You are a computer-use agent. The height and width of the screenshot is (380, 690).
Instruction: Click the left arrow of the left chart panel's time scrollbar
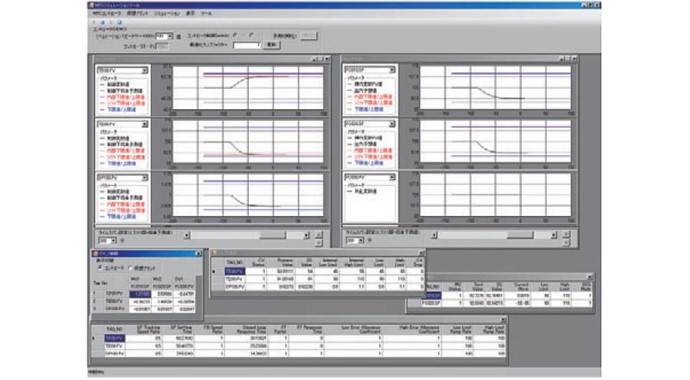[x=187, y=235]
